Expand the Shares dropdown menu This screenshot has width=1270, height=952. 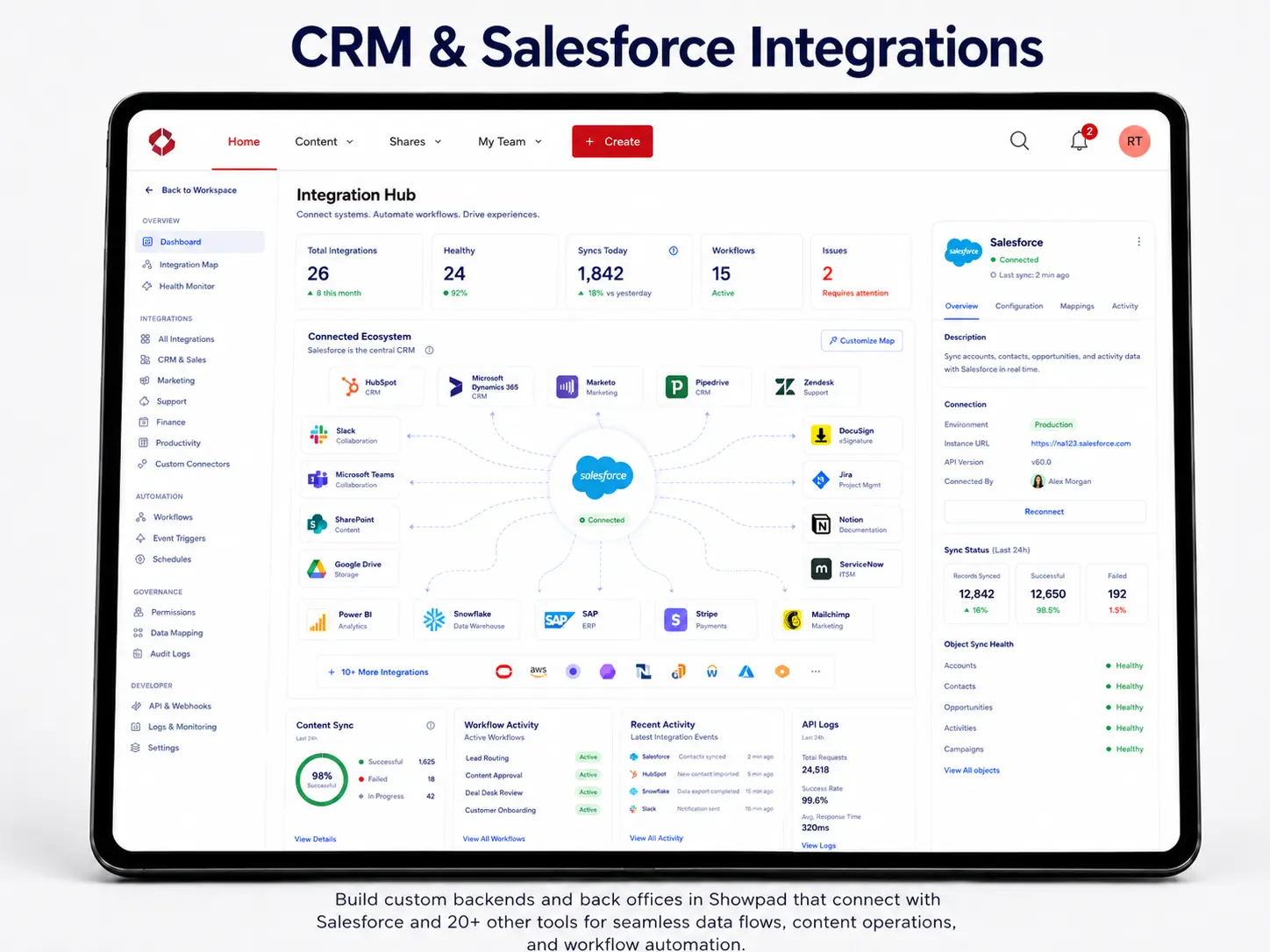click(x=416, y=141)
